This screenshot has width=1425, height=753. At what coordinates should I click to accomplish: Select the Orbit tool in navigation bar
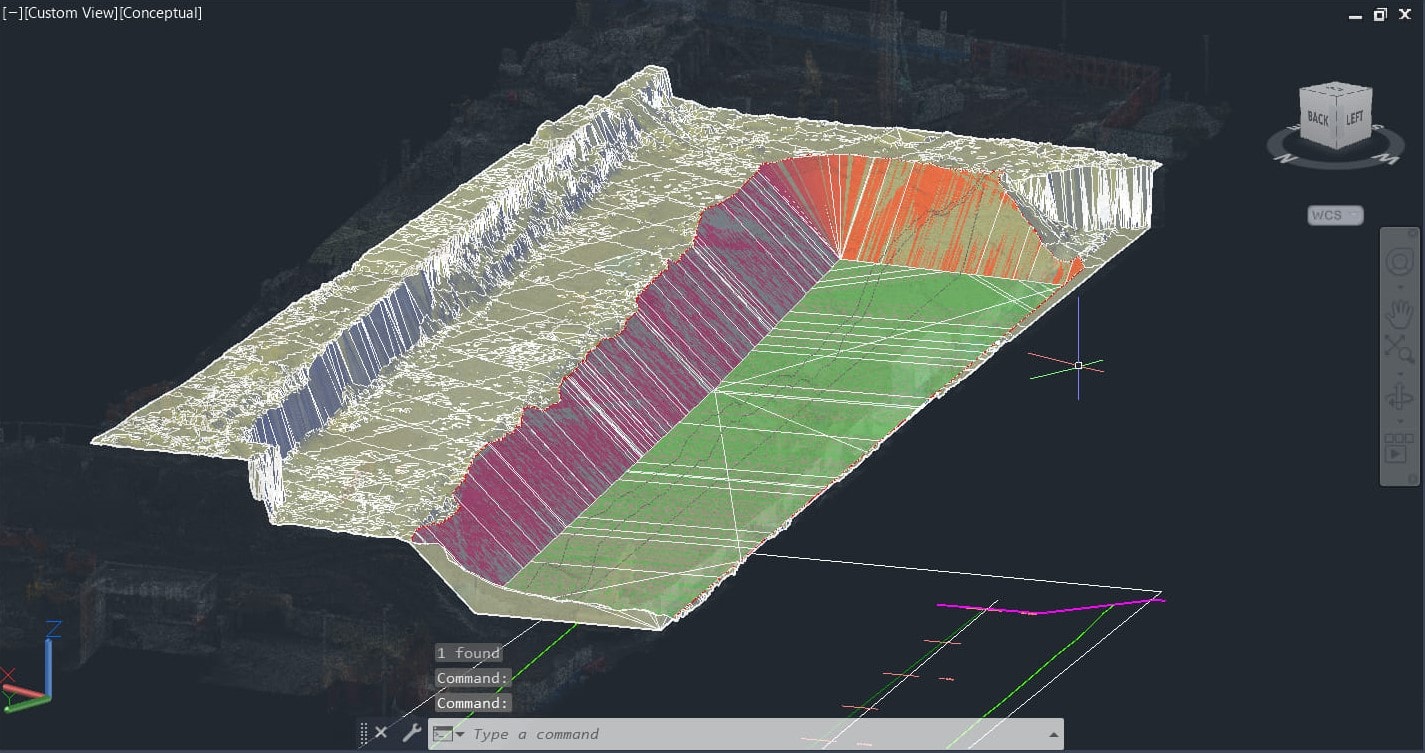(1398, 398)
